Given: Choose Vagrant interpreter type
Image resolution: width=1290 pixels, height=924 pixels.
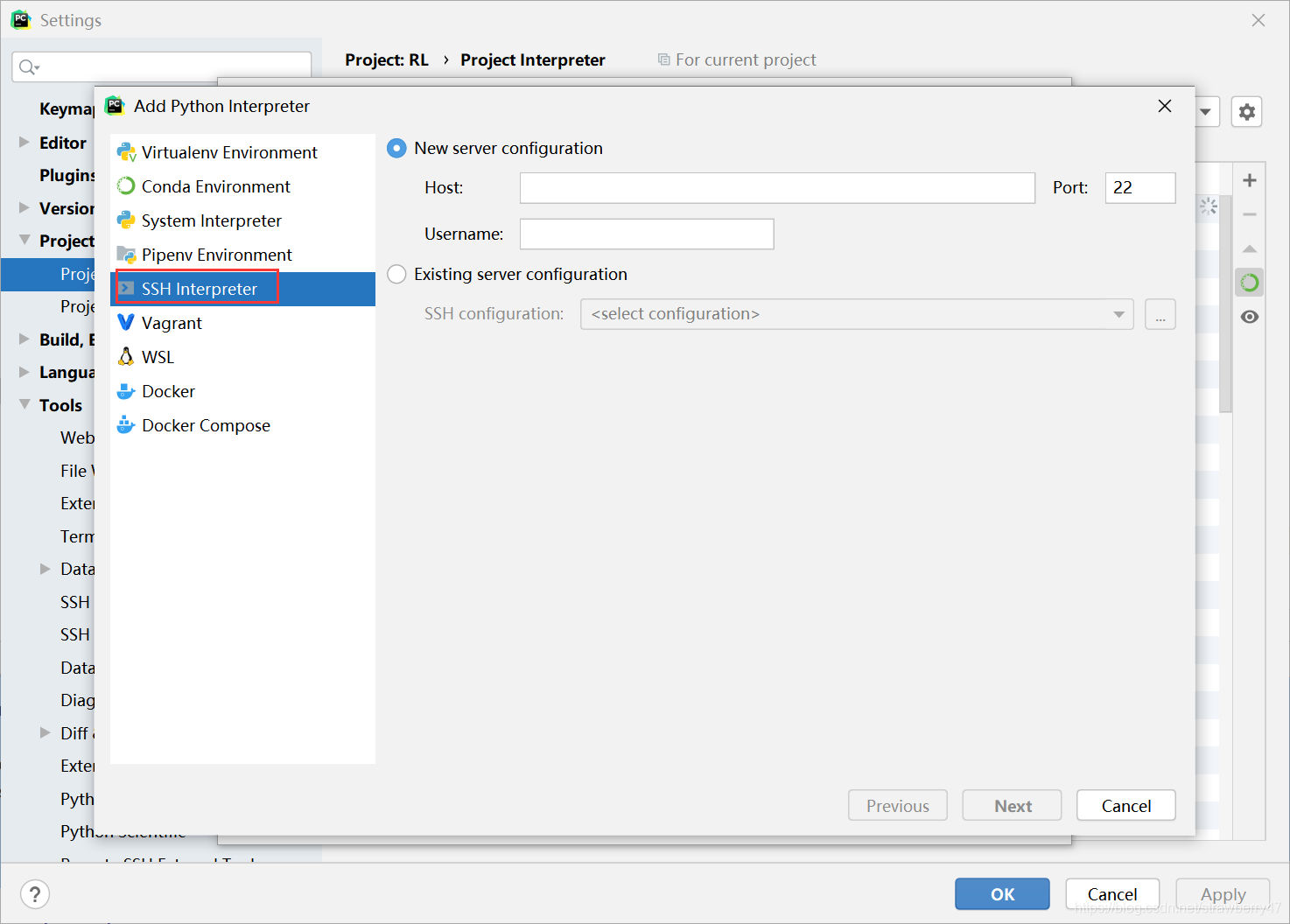Looking at the screenshot, I should (242, 323).
